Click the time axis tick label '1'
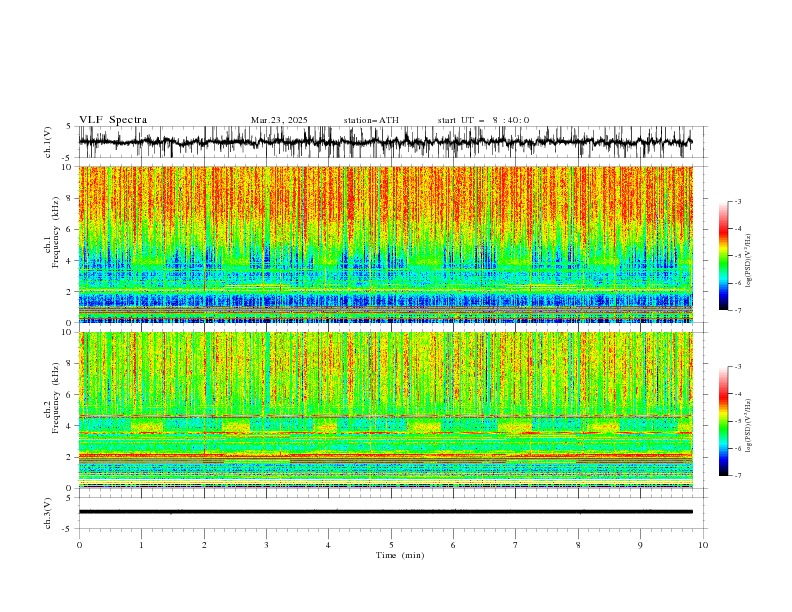The height and width of the screenshot is (612, 792). point(141,545)
